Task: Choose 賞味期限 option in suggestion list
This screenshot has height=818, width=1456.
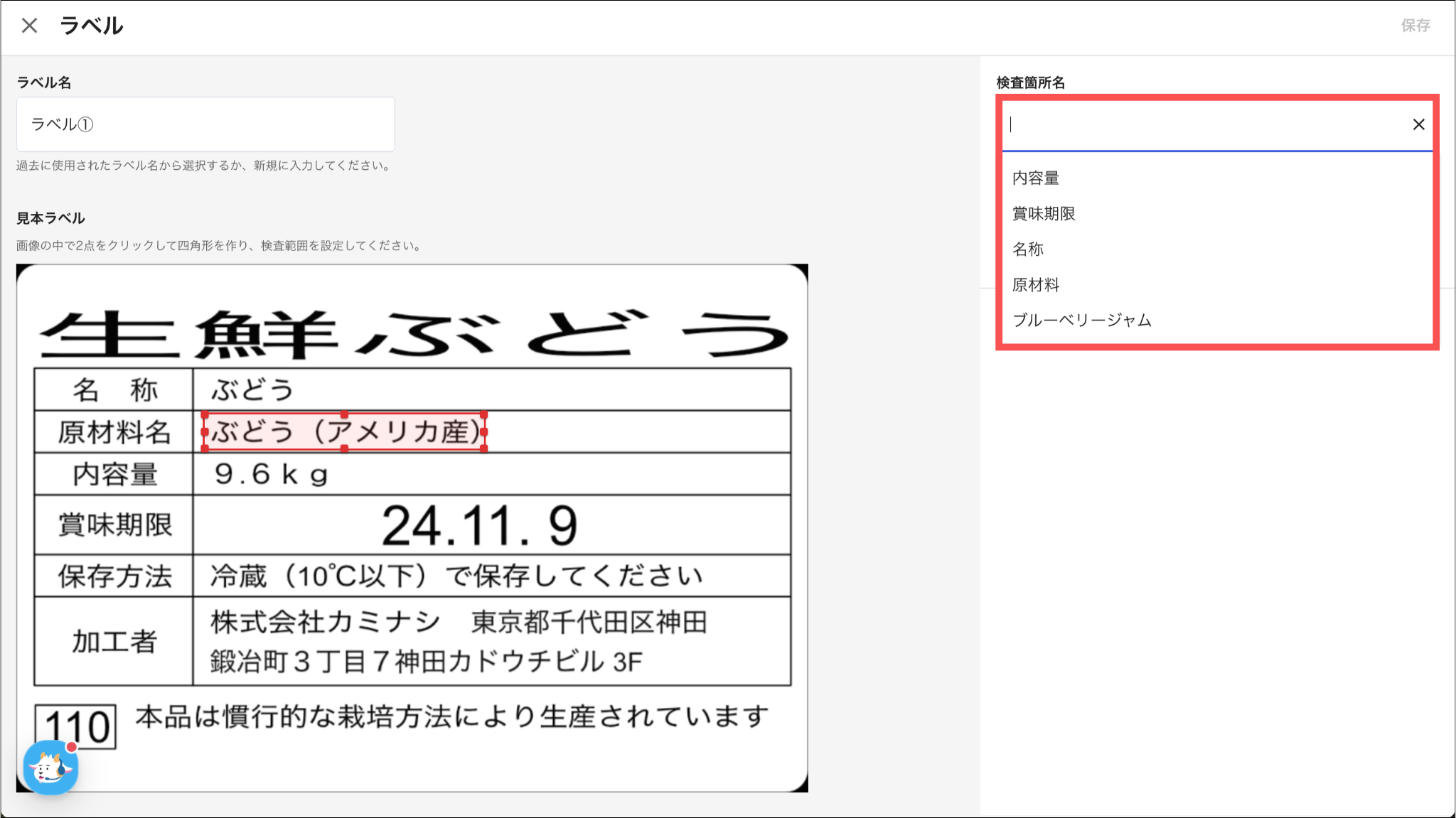Action: pos(1044,213)
